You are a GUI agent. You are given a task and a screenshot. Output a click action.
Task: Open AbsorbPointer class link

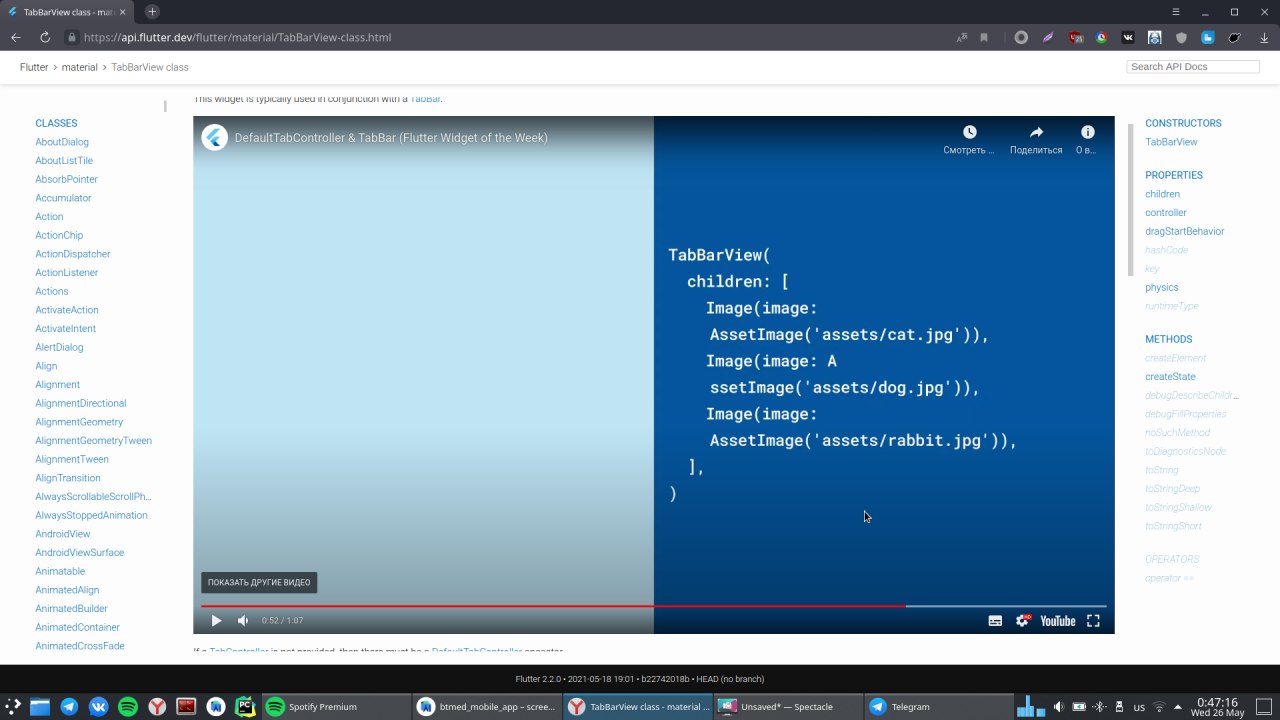pyautogui.click(x=67, y=179)
